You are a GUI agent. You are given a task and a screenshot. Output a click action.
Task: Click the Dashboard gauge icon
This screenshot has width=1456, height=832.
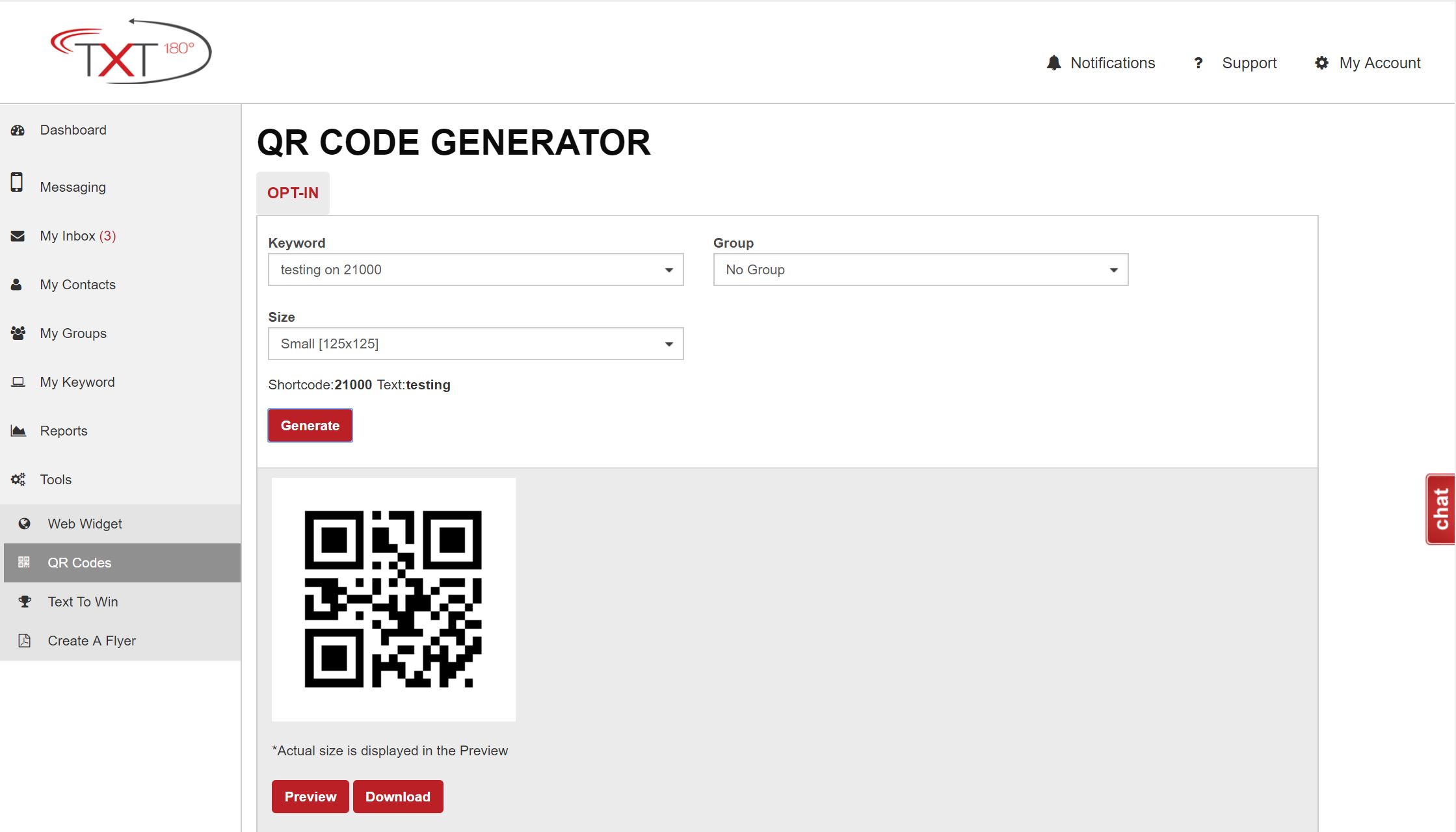[x=18, y=130]
